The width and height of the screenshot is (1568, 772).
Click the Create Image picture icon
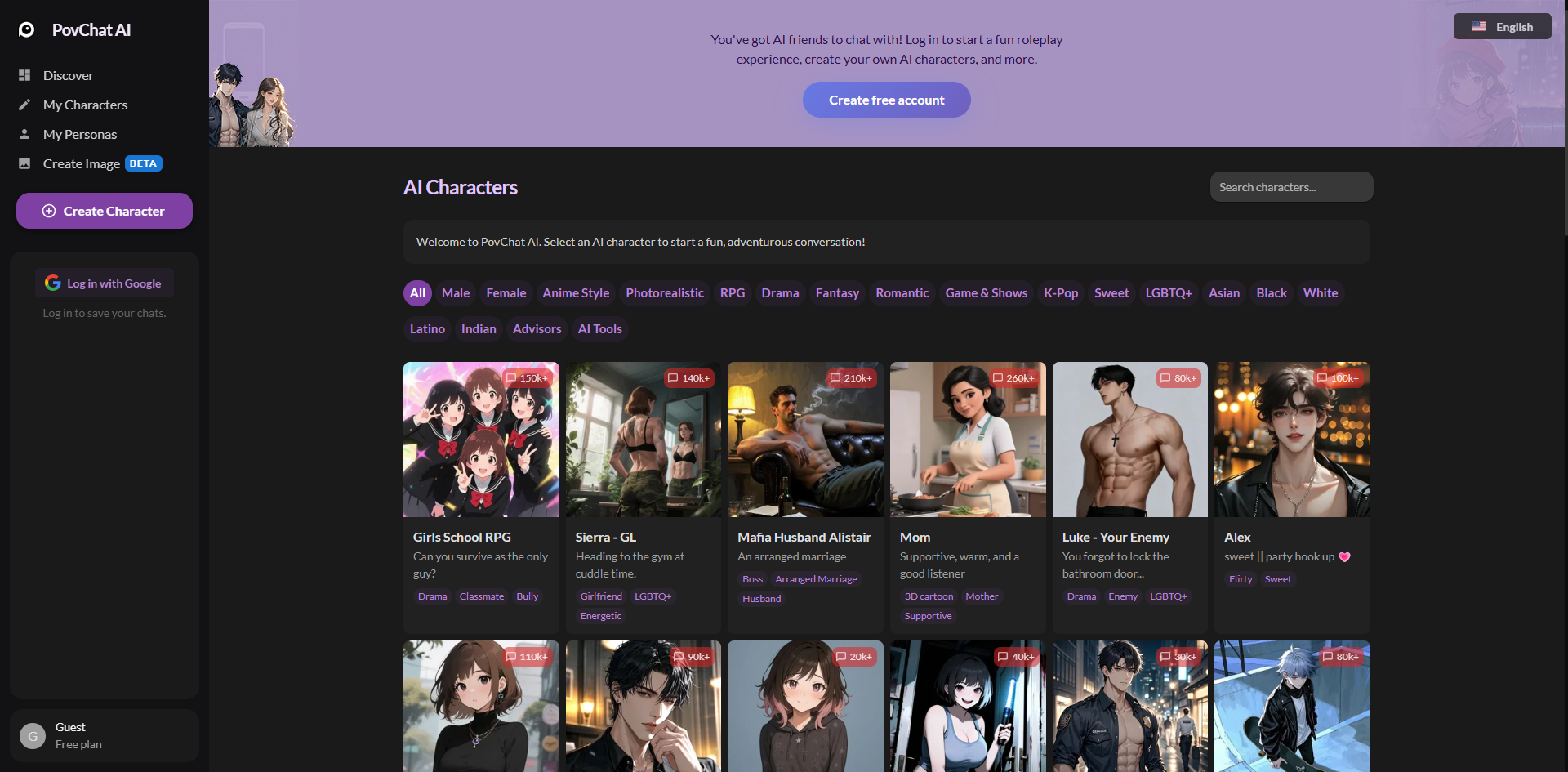24,163
